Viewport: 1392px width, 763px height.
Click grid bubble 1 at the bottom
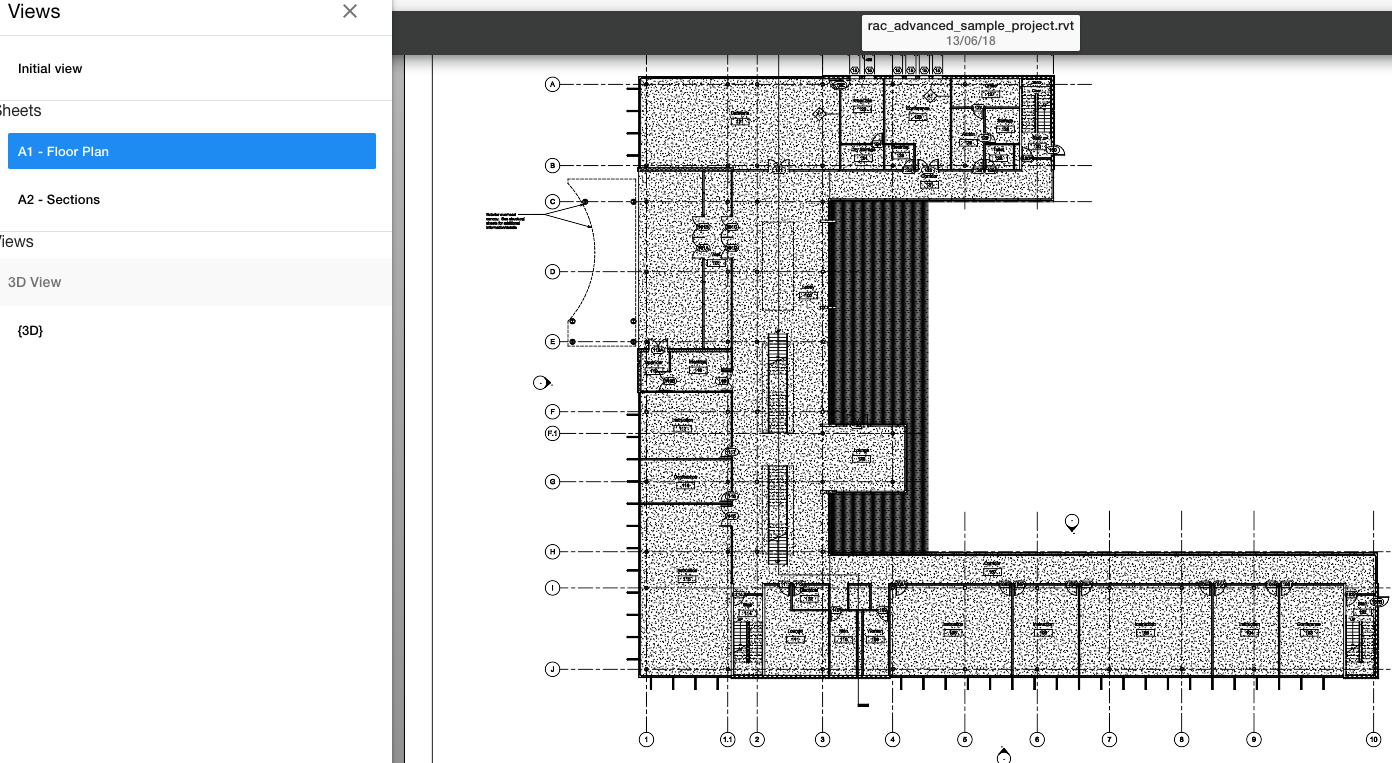tap(646, 740)
